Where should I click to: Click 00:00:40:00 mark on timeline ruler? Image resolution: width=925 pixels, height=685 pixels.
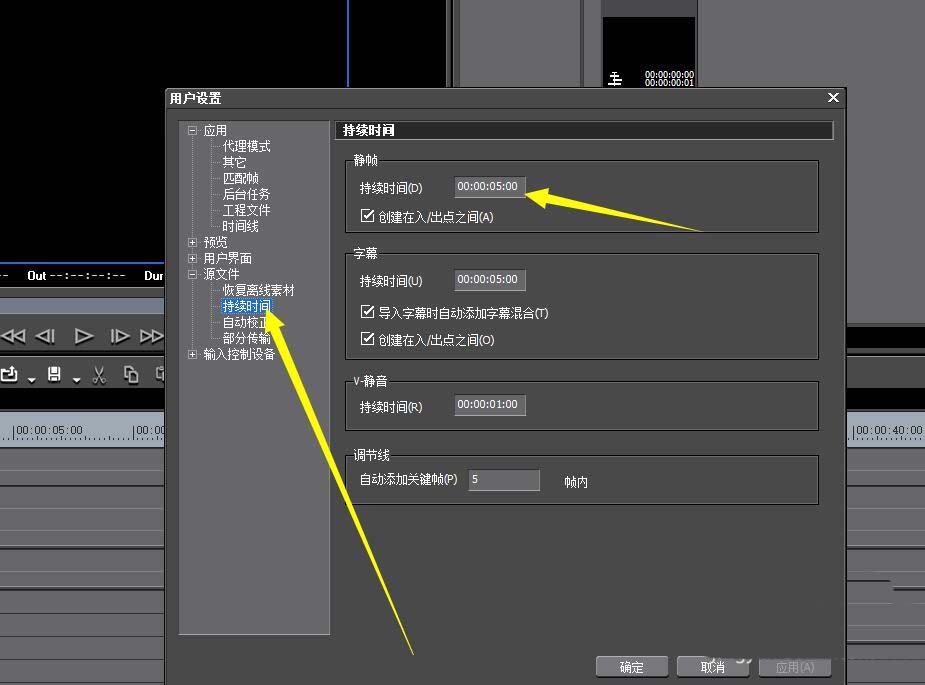pos(888,431)
